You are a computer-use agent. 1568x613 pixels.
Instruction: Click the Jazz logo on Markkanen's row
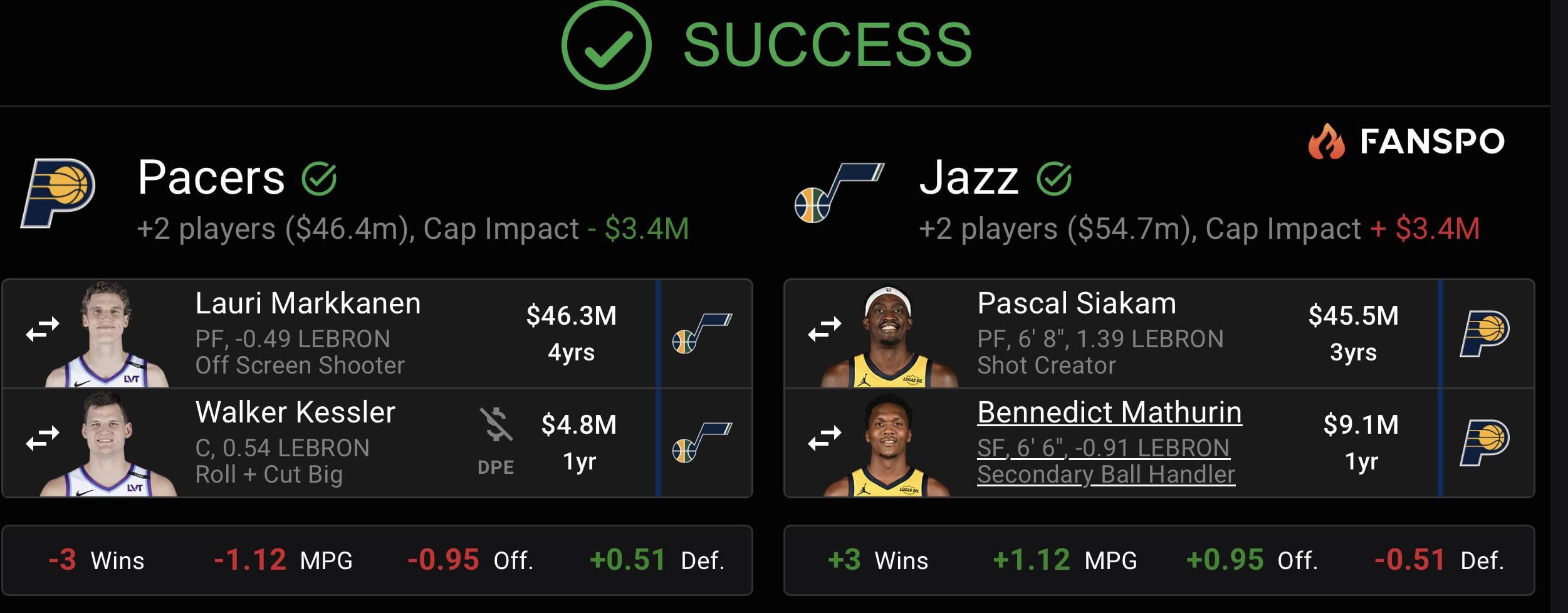point(702,333)
